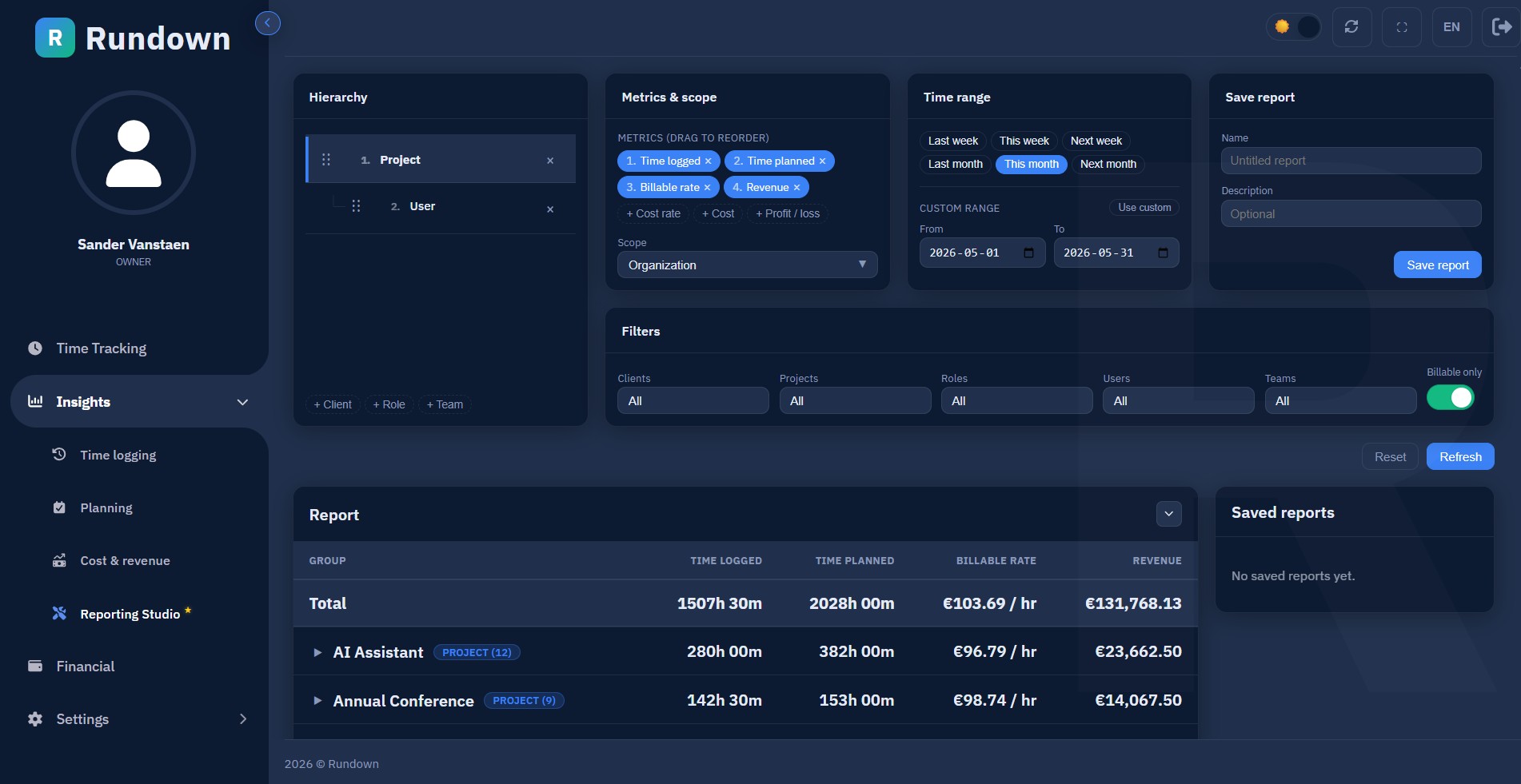Select the This week time range
Screen dimensions: 1521x784
tap(1024, 141)
